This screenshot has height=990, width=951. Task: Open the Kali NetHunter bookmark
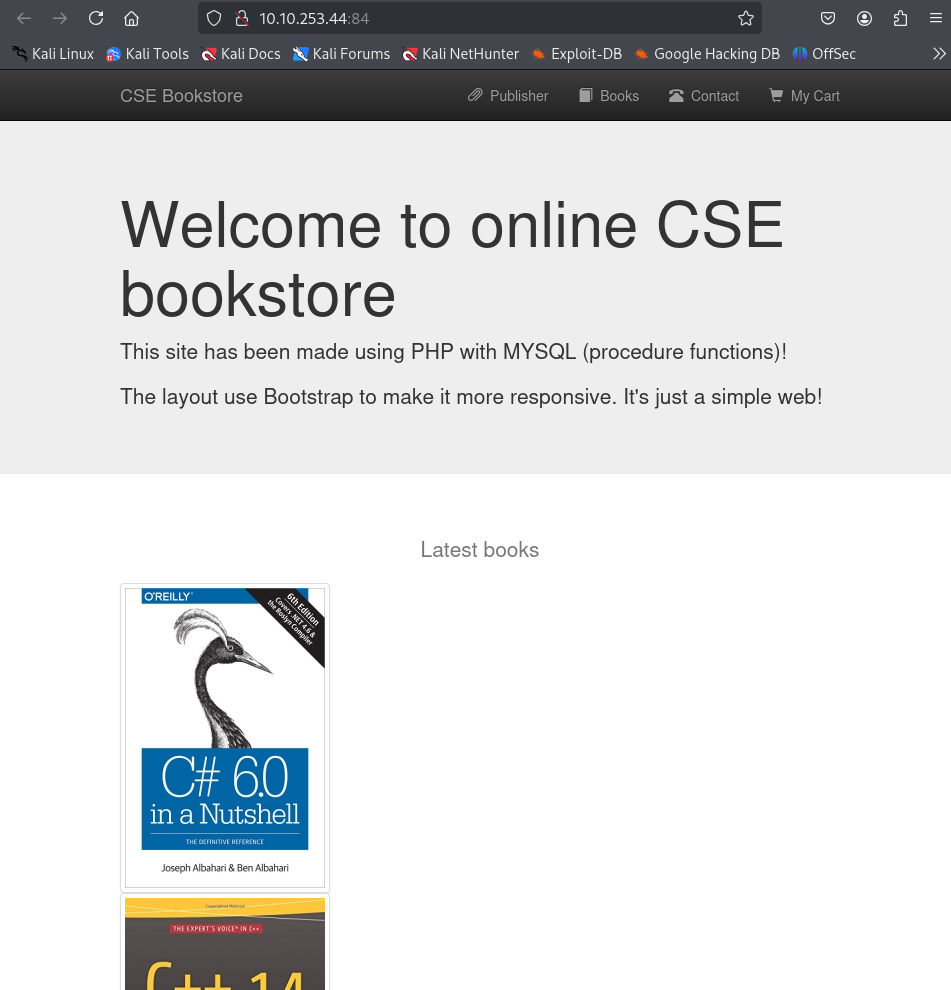click(461, 54)
